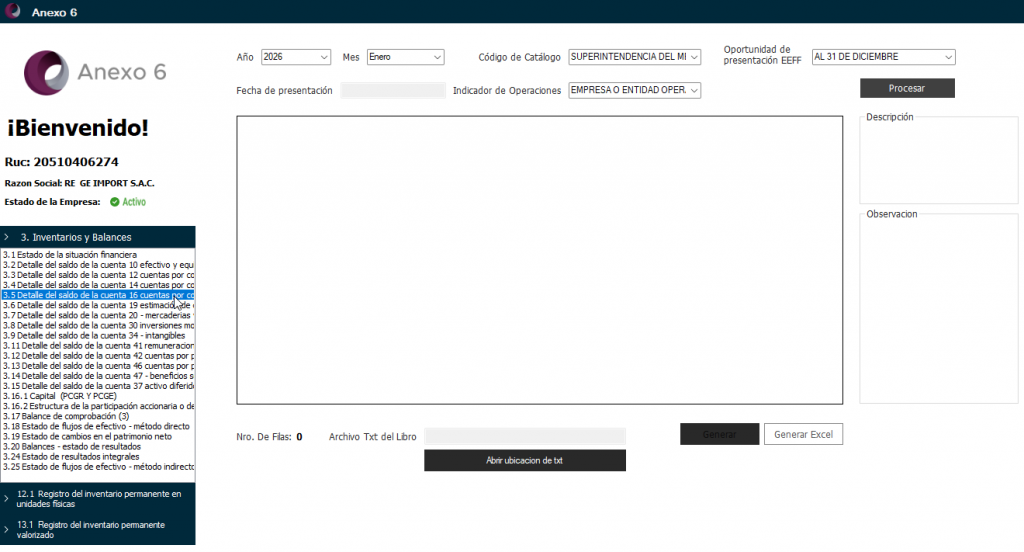Viewport: 1024px width, 552px height.
Task: Open the Oportunidad de presentación EEFF dropdown
Action: [x=884, y=57]
